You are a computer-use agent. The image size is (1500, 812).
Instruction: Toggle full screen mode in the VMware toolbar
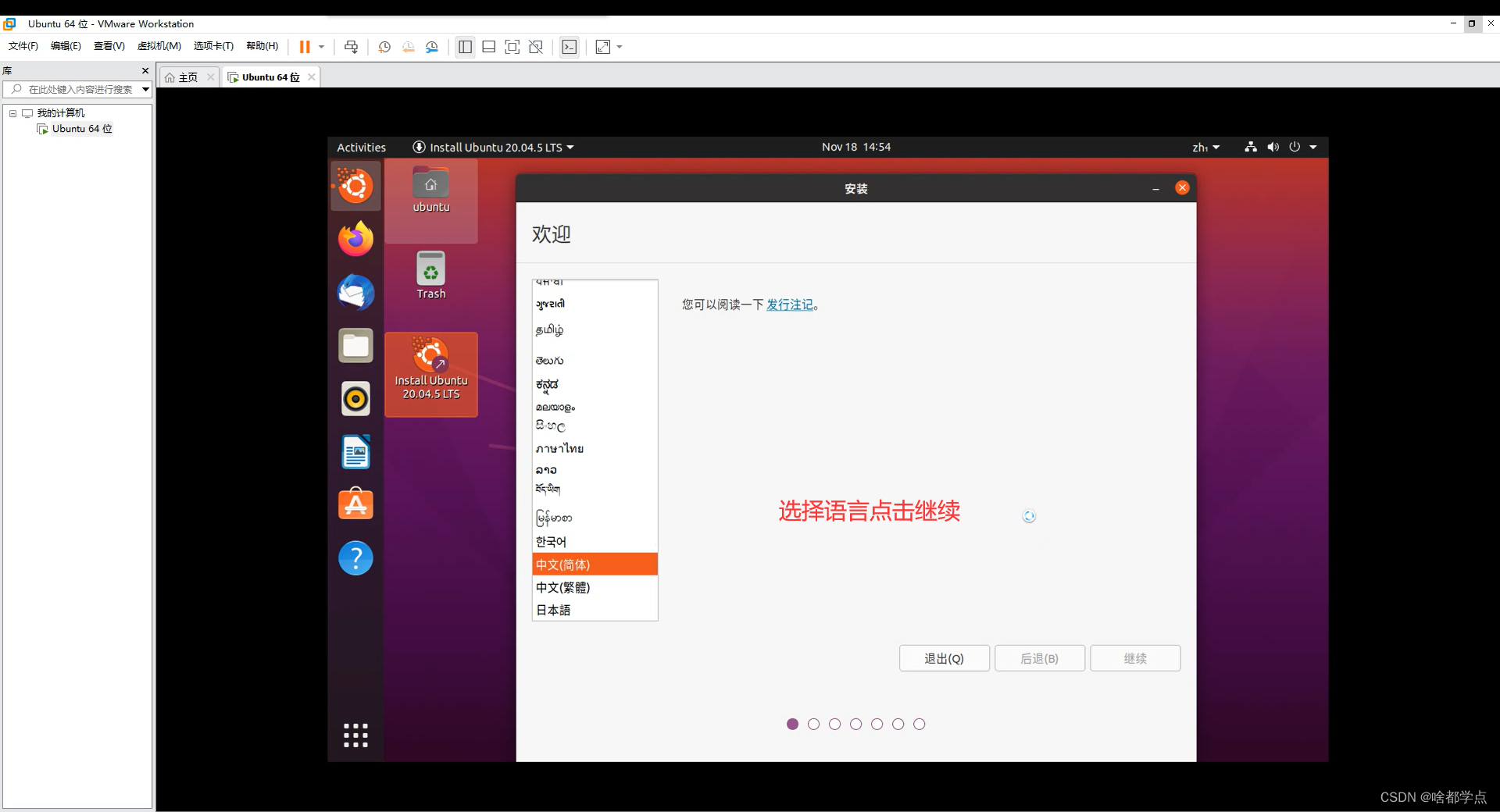[x=512, y=47]
